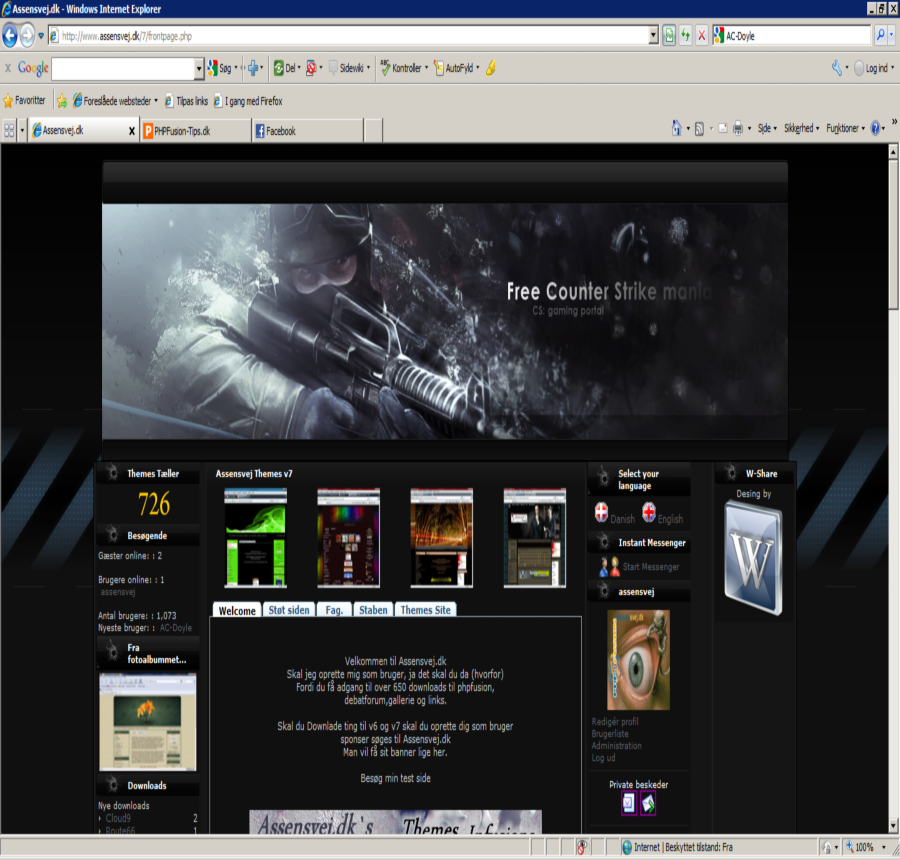
Task: Click the Besøg min test side link
Action: click(x=395, y=778)
